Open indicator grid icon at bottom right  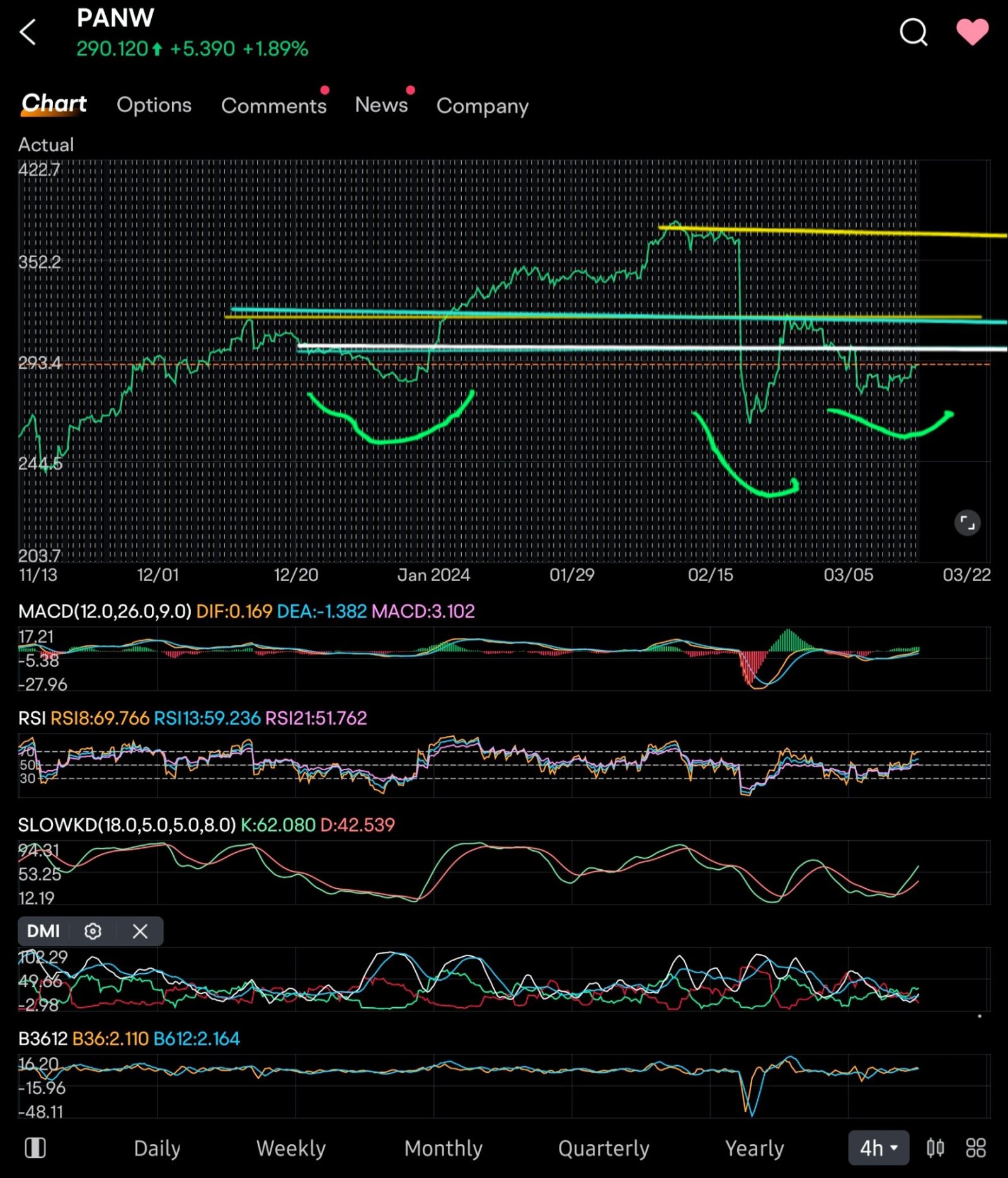(975, 1148)
